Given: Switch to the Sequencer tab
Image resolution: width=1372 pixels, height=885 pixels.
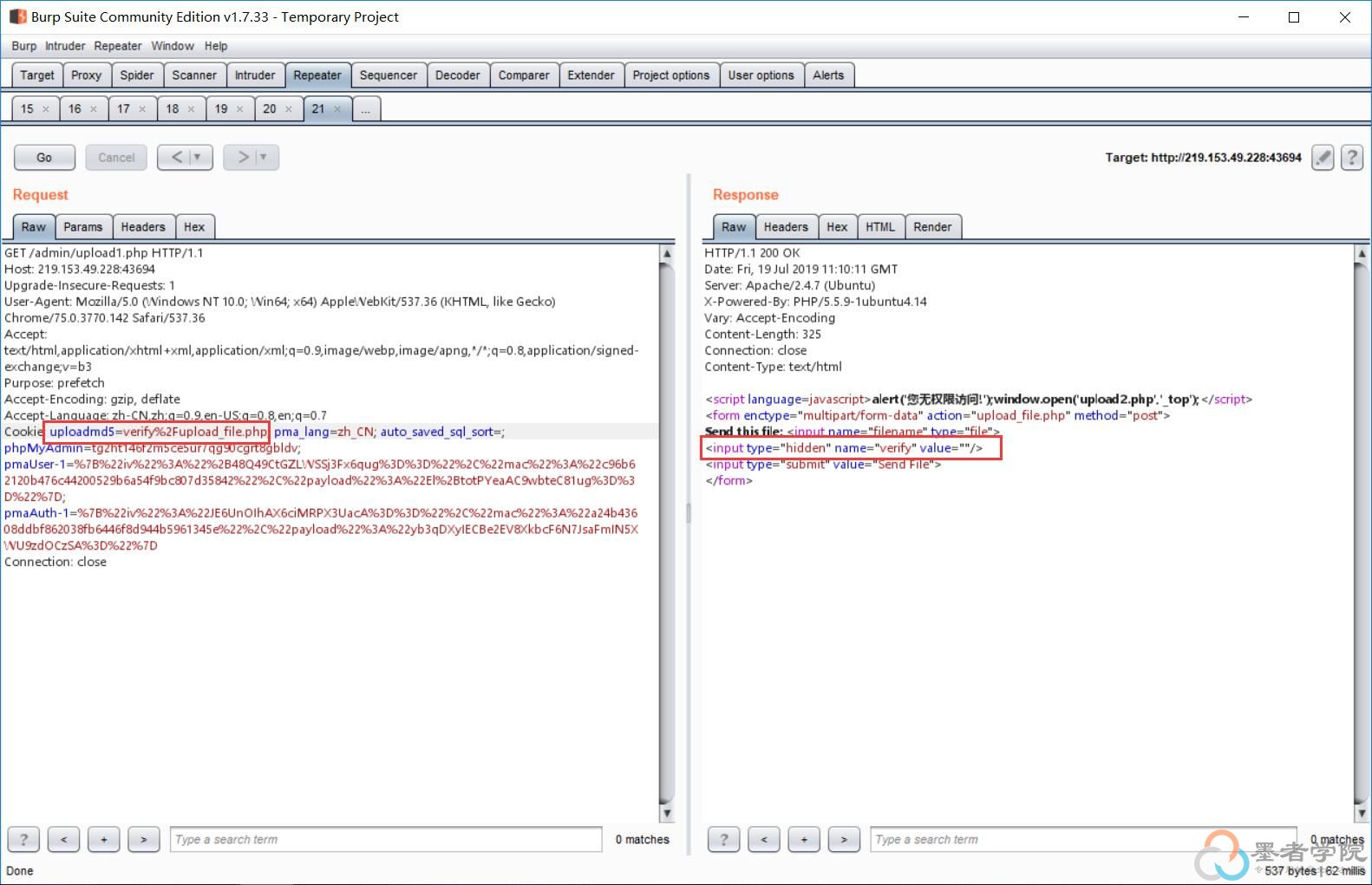Looking at the screenshot, I should pyautogui.click(x=389, y=75).
